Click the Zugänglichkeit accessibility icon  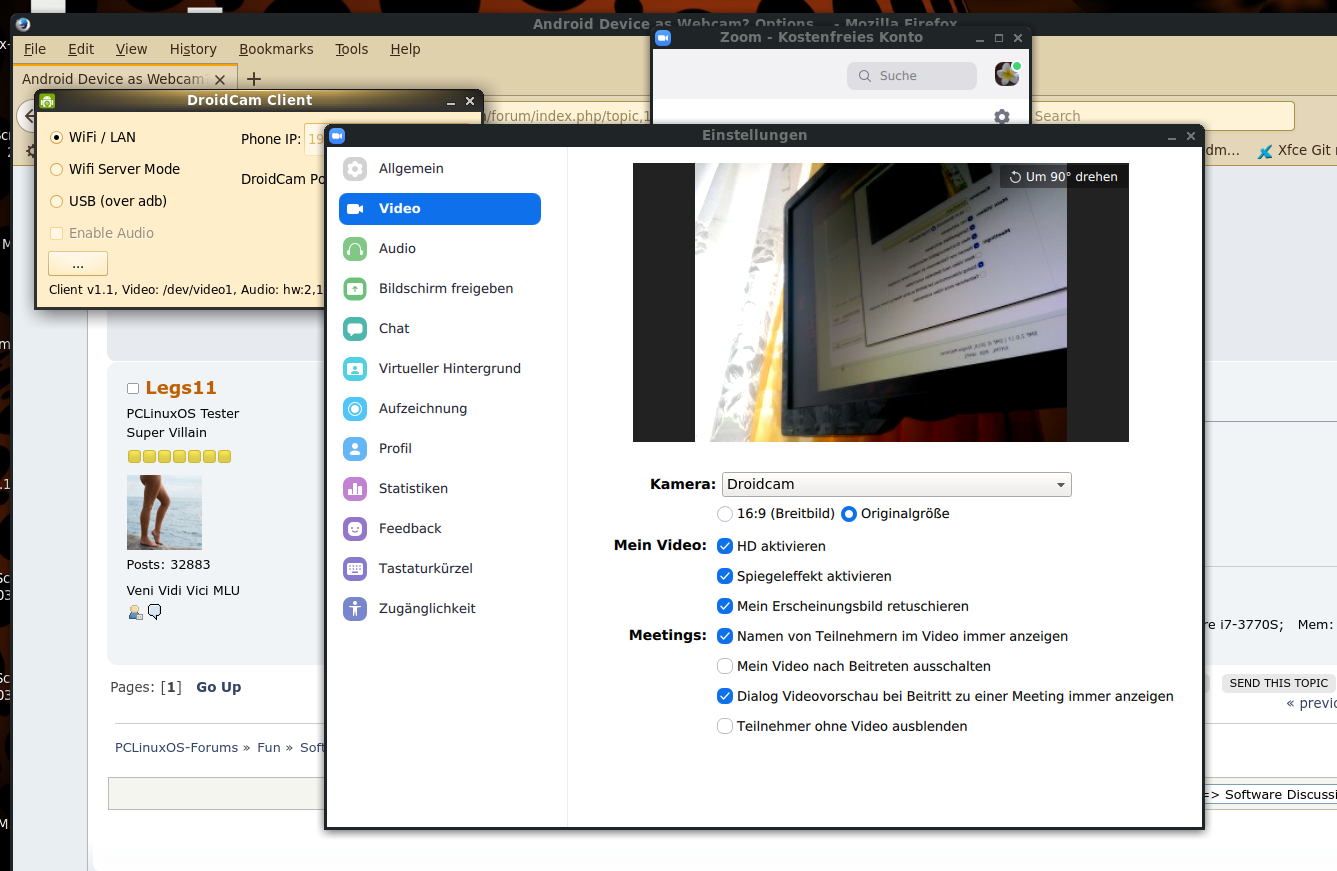(355, 609)
